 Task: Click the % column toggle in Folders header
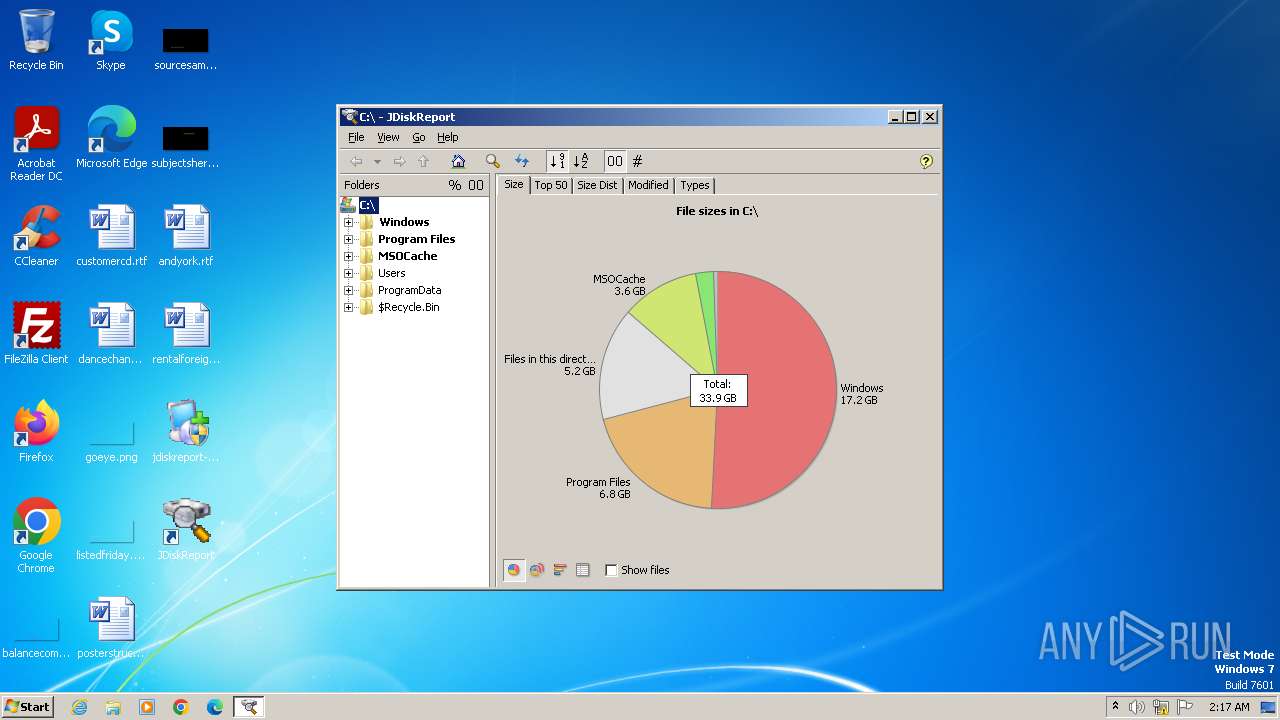455,185
